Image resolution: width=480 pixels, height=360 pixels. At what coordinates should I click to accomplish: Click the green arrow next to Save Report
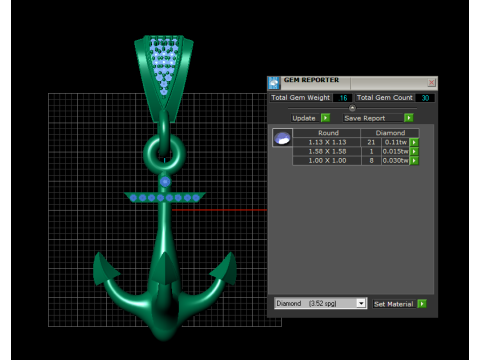[409, 118]
